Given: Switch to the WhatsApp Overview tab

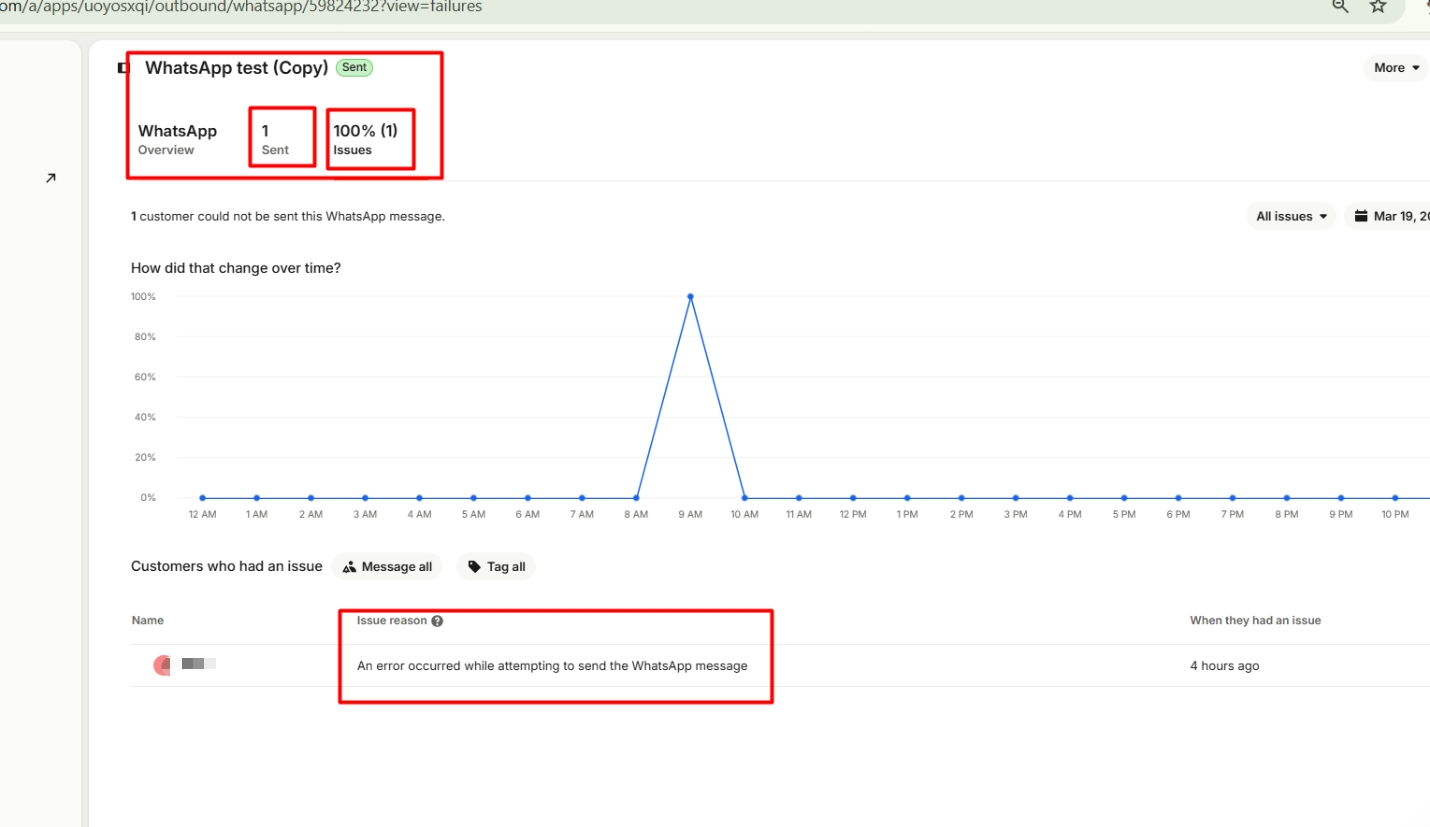Looking at the screenshot, I should click(177, 139).
